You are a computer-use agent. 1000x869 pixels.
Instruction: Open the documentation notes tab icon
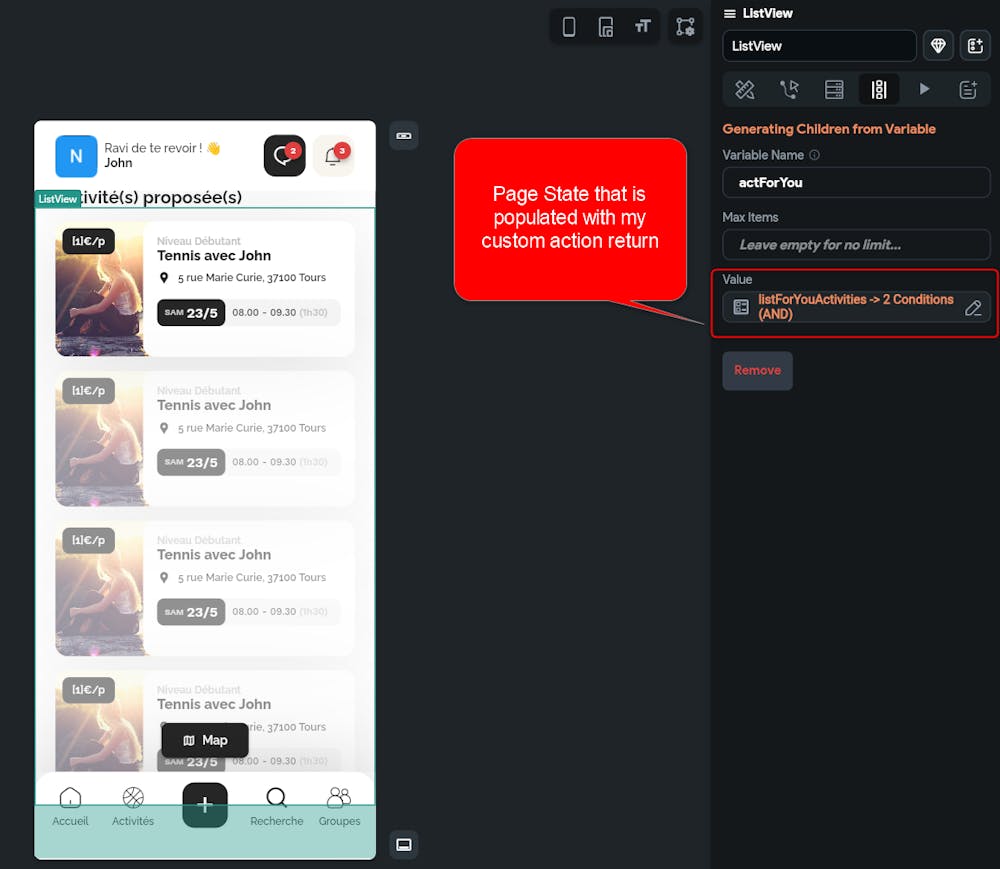pyautogui.click(x=968, y=89)
